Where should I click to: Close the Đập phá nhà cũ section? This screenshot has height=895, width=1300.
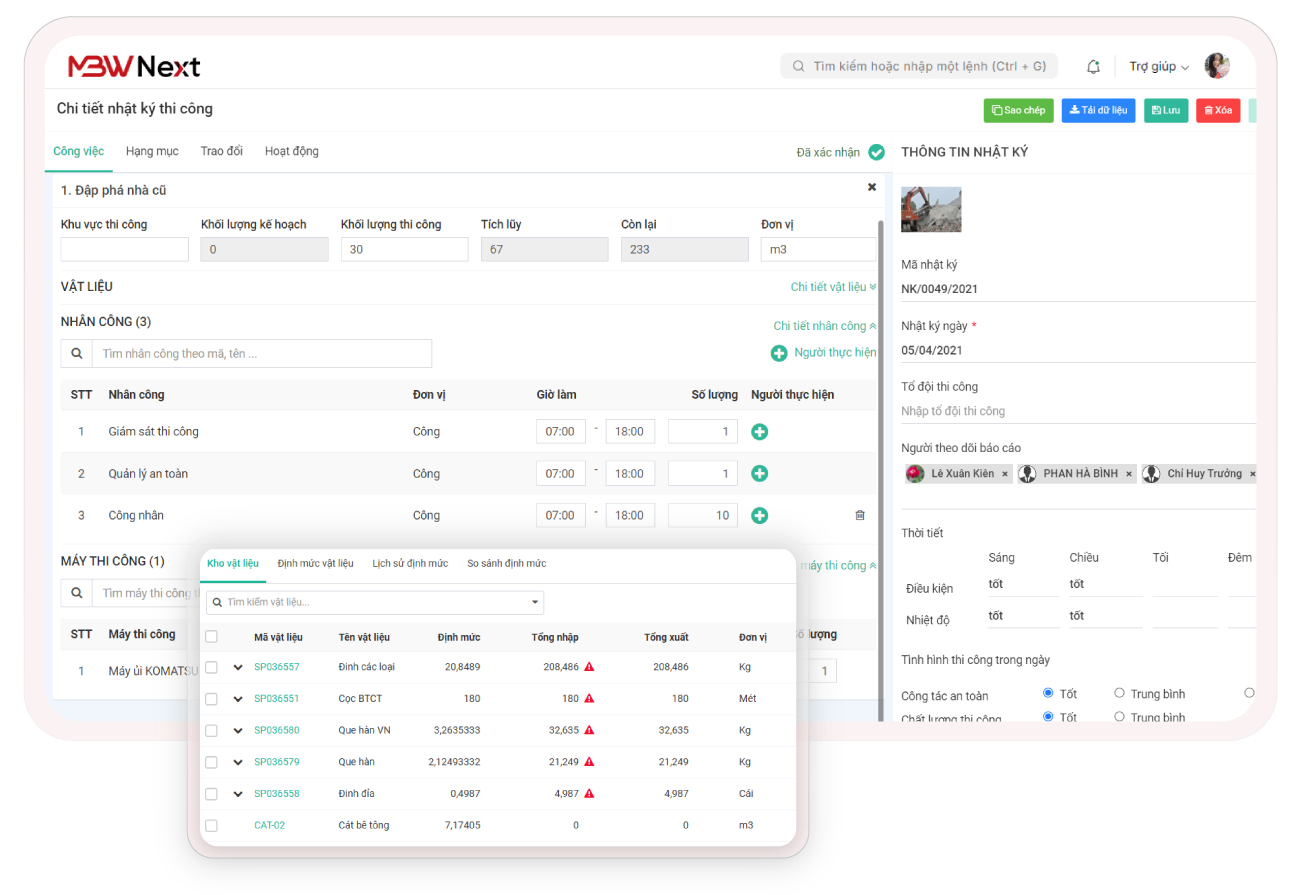click(871, 188)
